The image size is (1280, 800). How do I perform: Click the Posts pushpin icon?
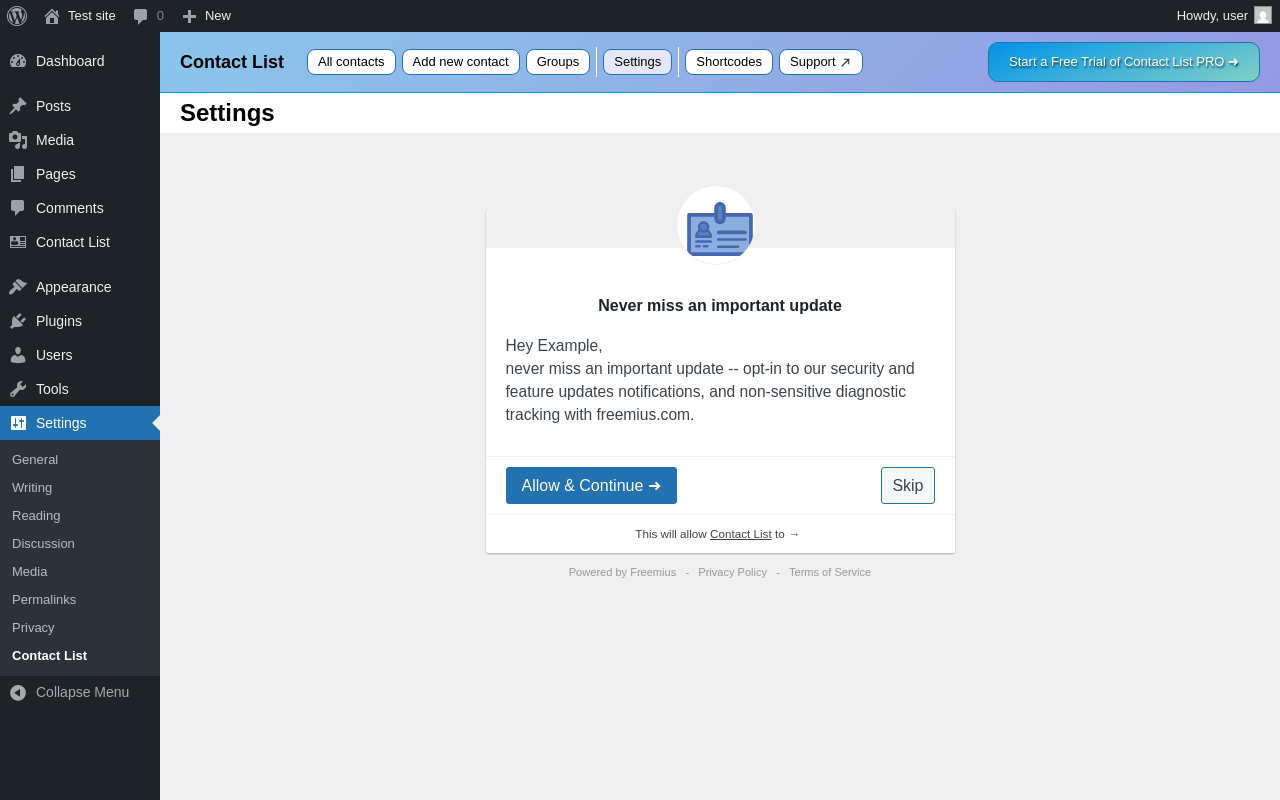(x=18, y=106)
